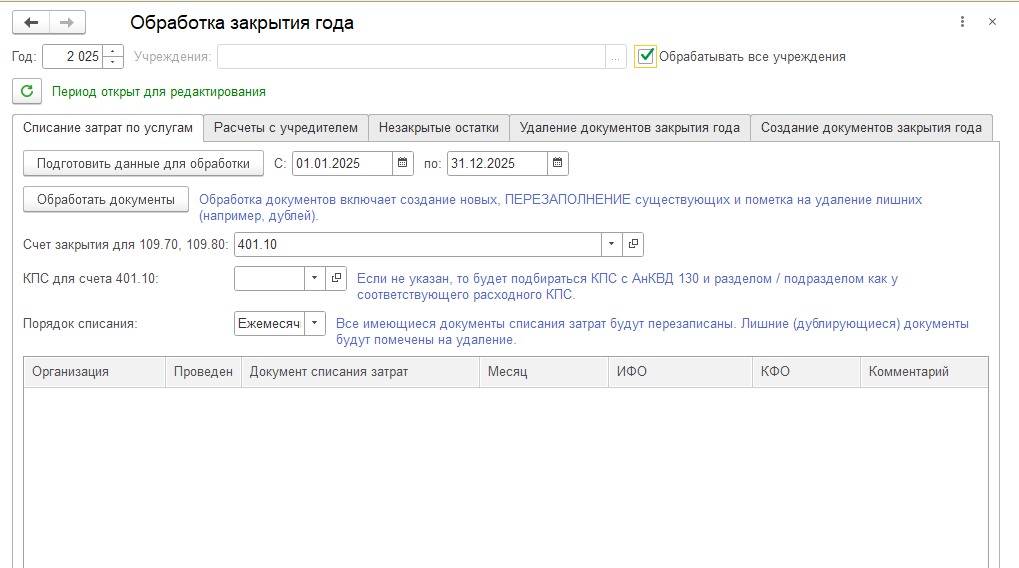Click the hint starting Если не указан
This screenshot has height=568, width=1019.
(627, 287)
